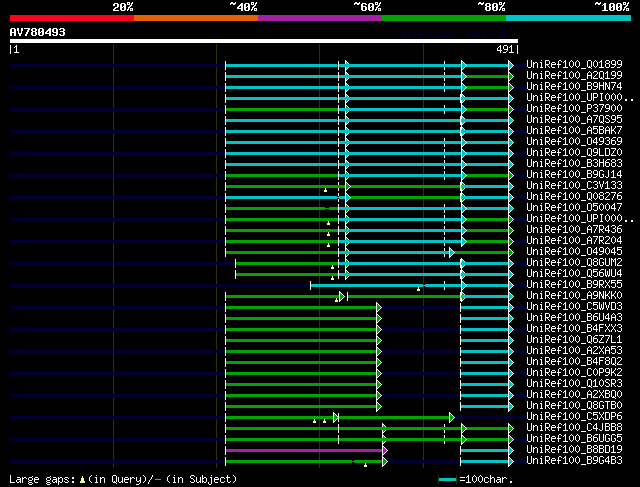640x487 pixels.
Task: Click the purple ~60% identity color segment
Action: [320, 18]
